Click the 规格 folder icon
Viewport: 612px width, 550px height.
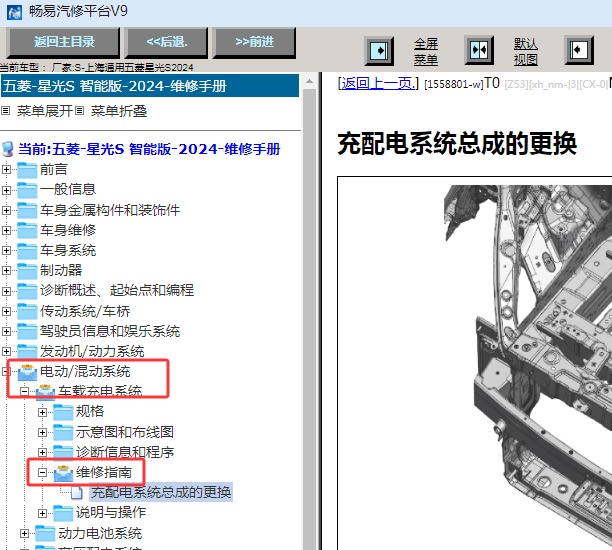click(63, 412)
